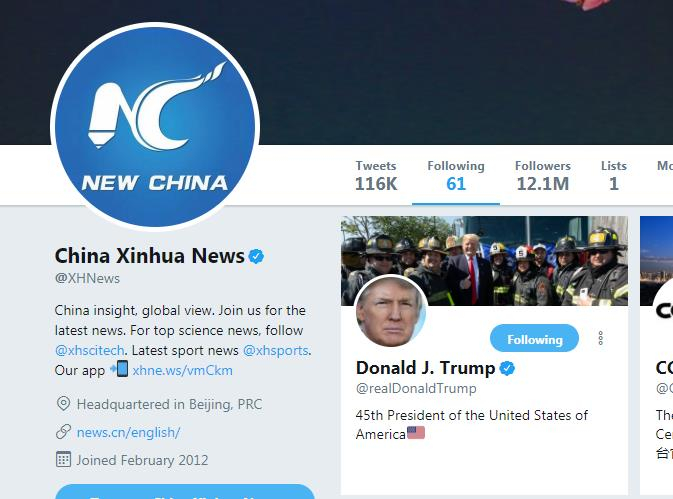The width and height of the screenshot is (673, 499).
Task: Click the calendar icon beside Joined February 2012
Action: click(x=64, y=460)
